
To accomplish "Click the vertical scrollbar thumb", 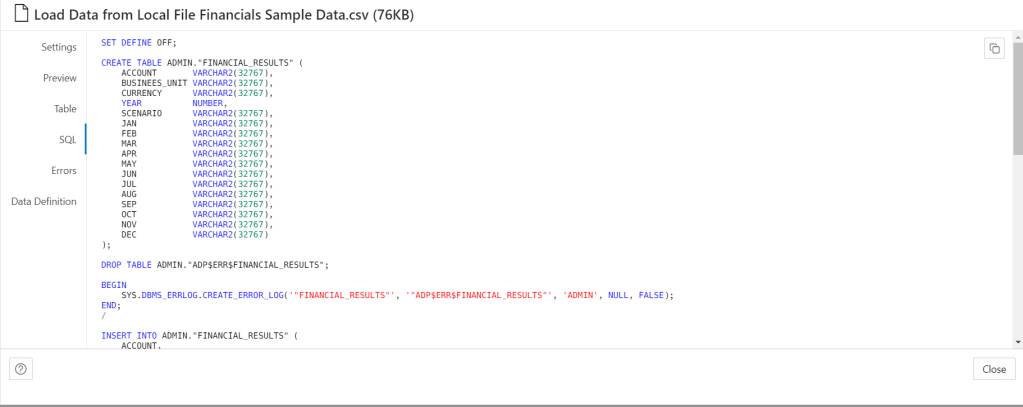I will pos(1017,100).
